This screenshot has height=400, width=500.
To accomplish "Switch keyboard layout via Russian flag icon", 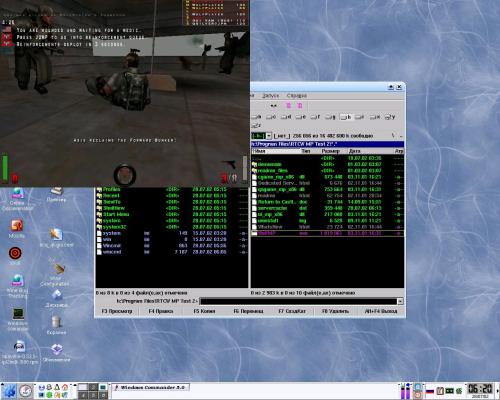I will [x=430, y=390].
